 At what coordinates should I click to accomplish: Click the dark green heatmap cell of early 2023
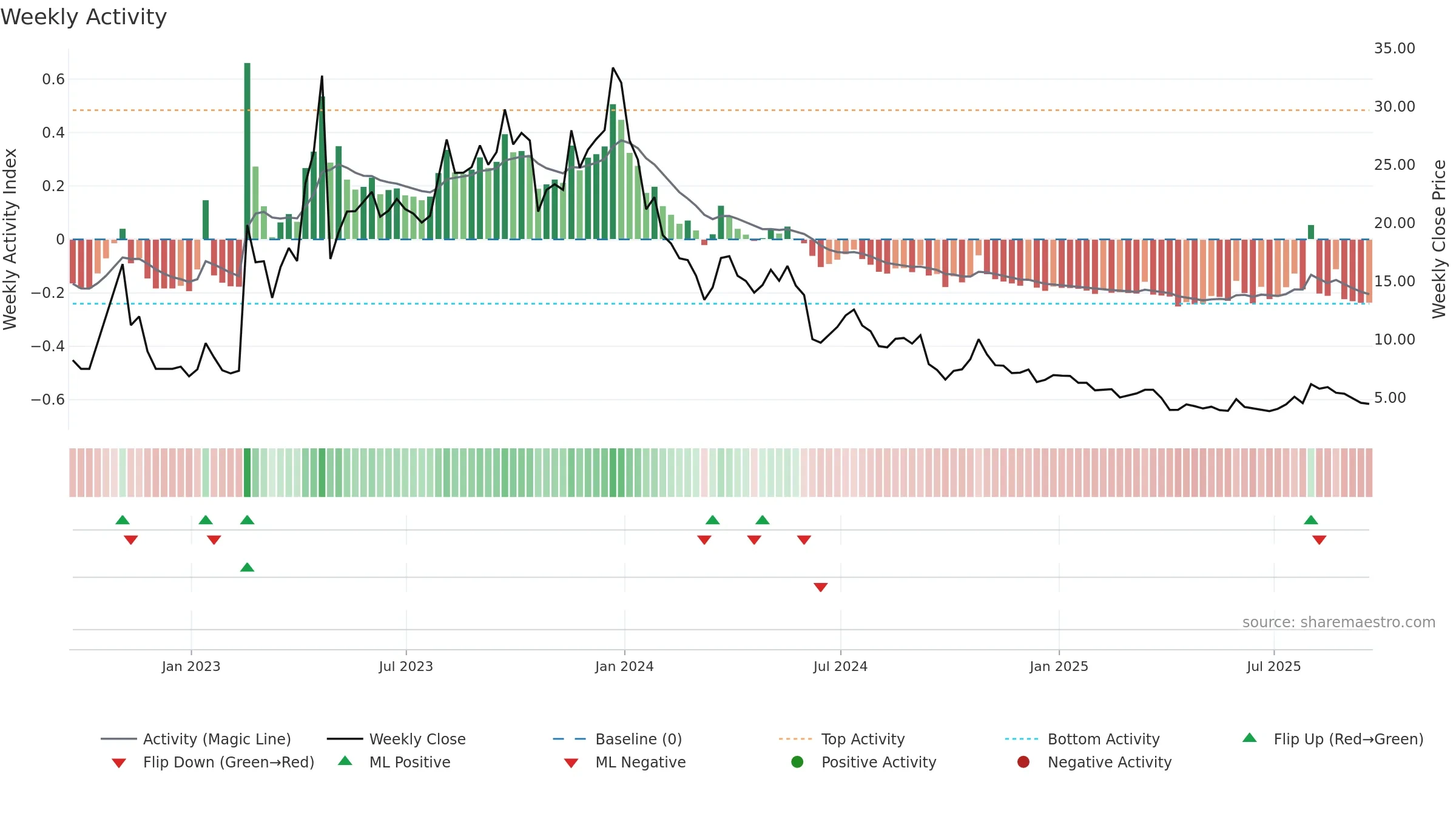247,473
